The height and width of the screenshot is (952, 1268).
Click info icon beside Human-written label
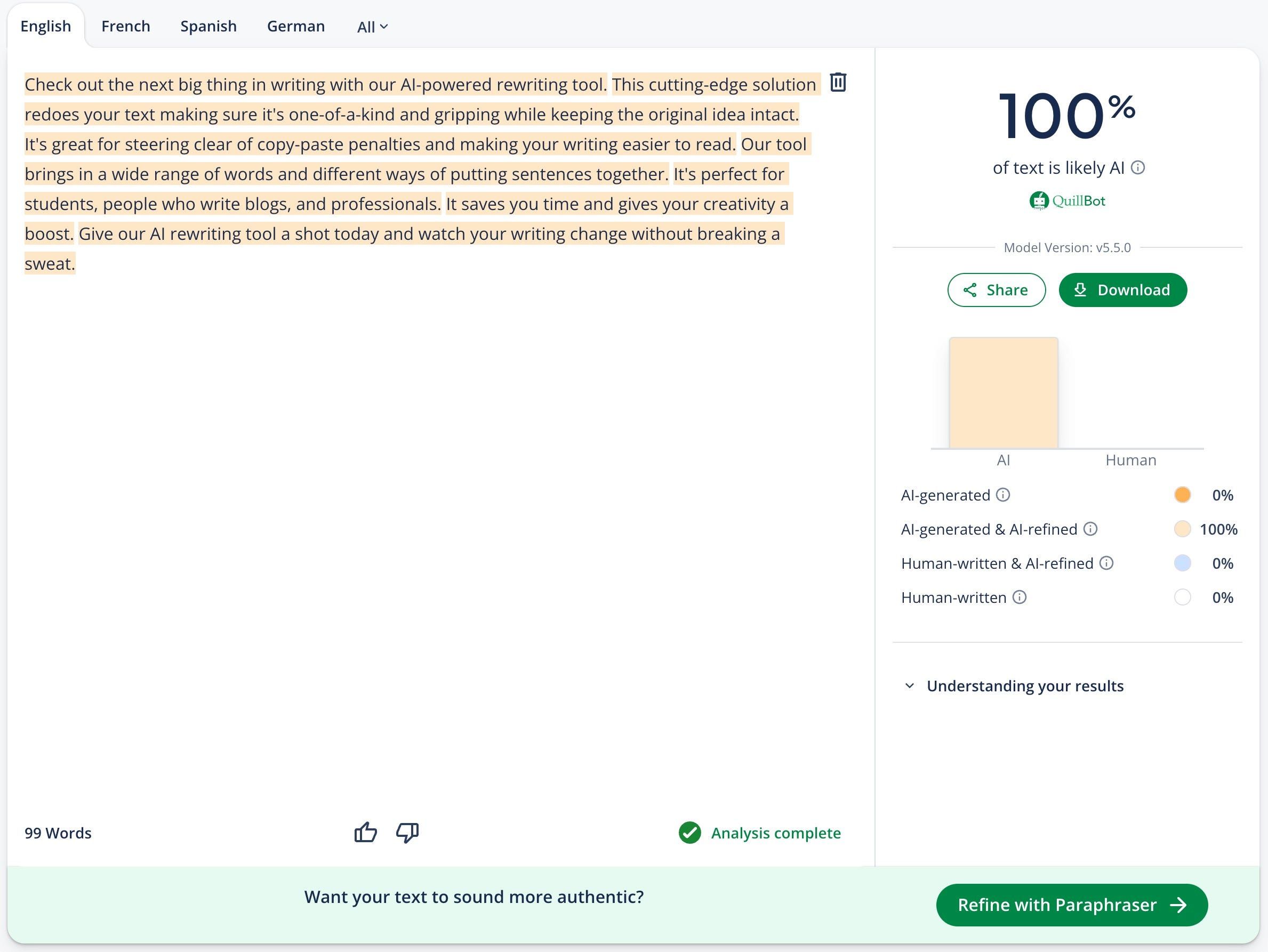point(1019,597)
